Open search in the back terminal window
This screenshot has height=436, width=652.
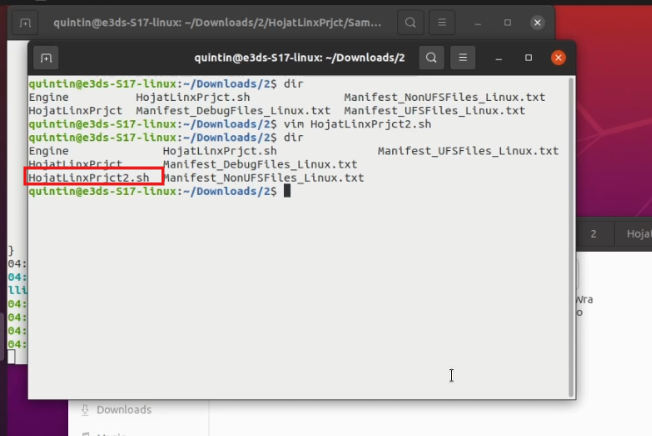point(409,22)
